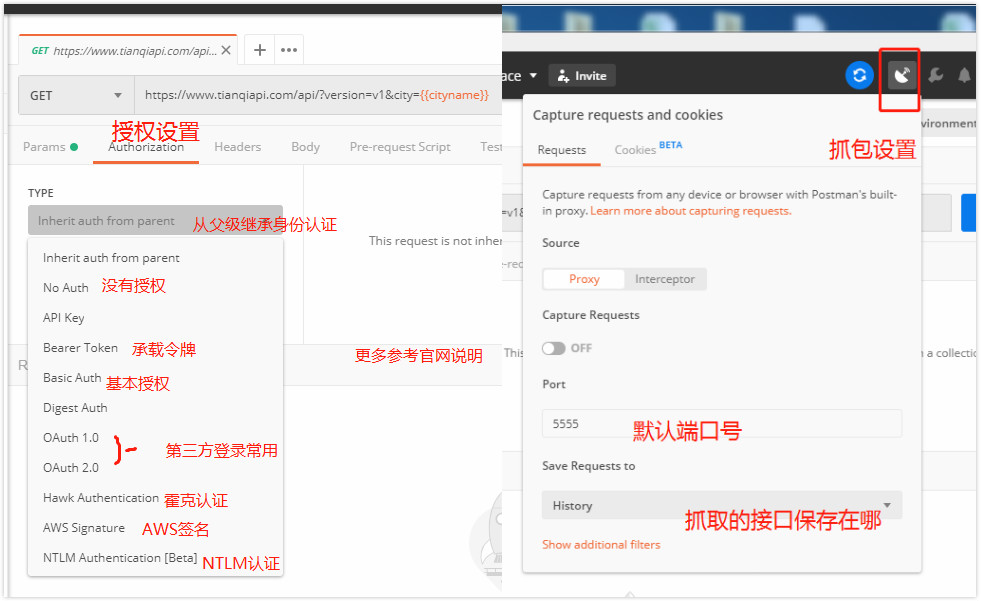Screen dimensions: 981x601
Task: Close the tianqiapi request tab
Action: (226, 50)
